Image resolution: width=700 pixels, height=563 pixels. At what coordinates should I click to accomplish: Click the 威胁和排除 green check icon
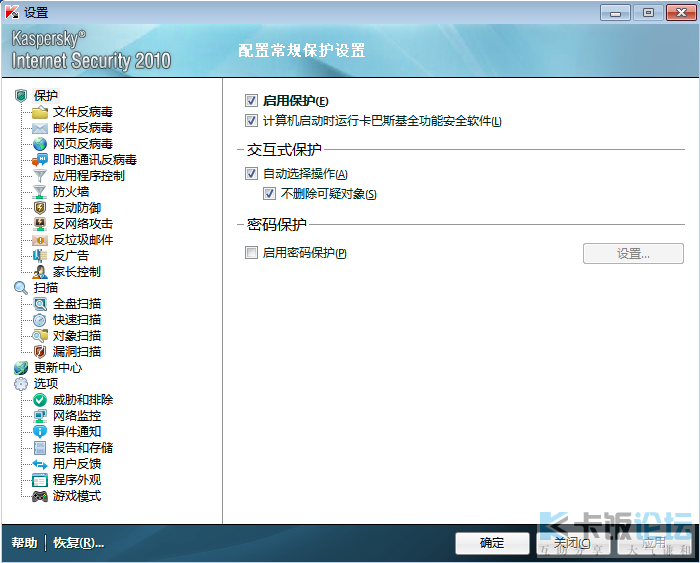click(x=40, y=400)
